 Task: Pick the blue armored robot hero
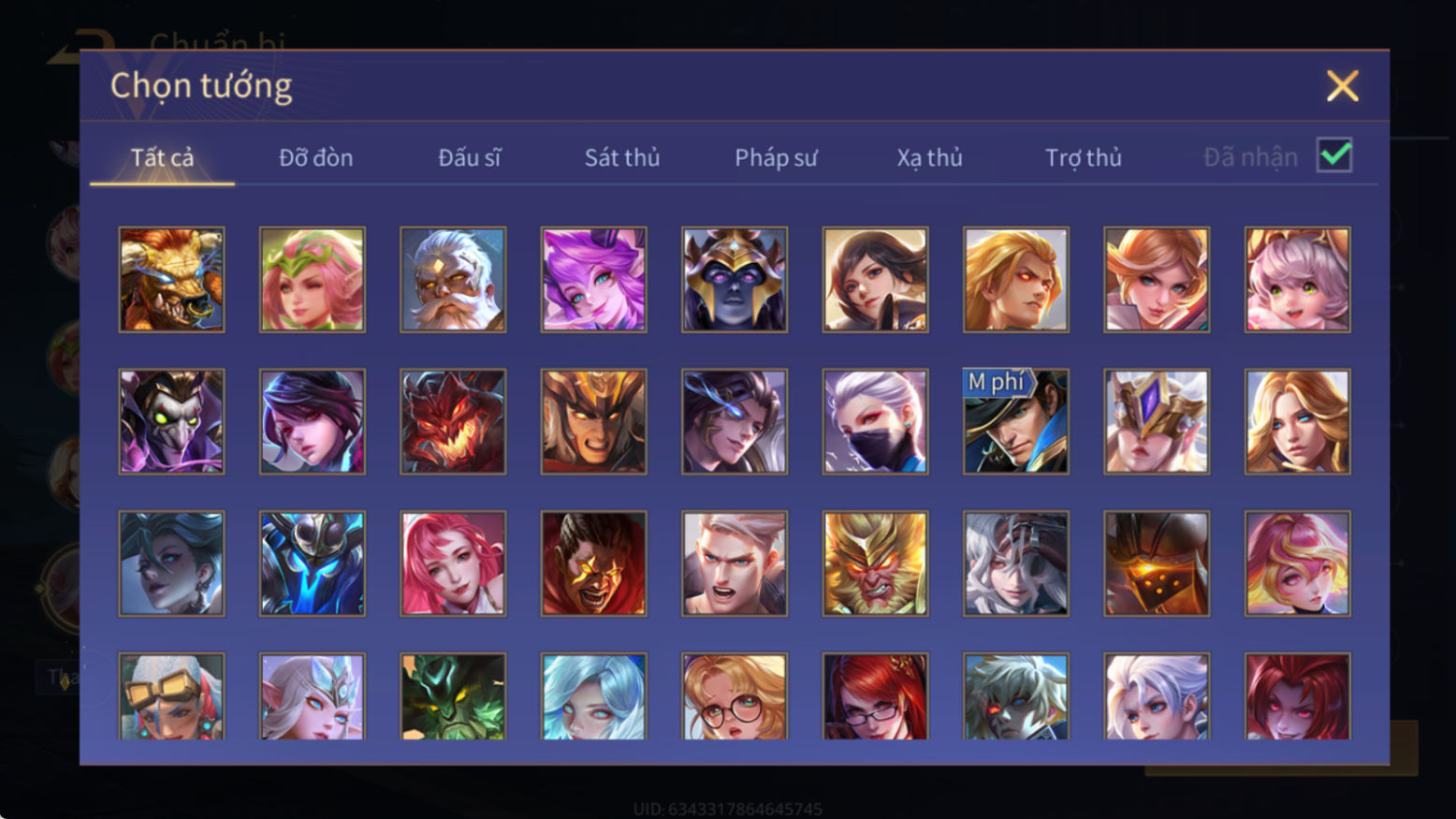click(x=313, y=563)
